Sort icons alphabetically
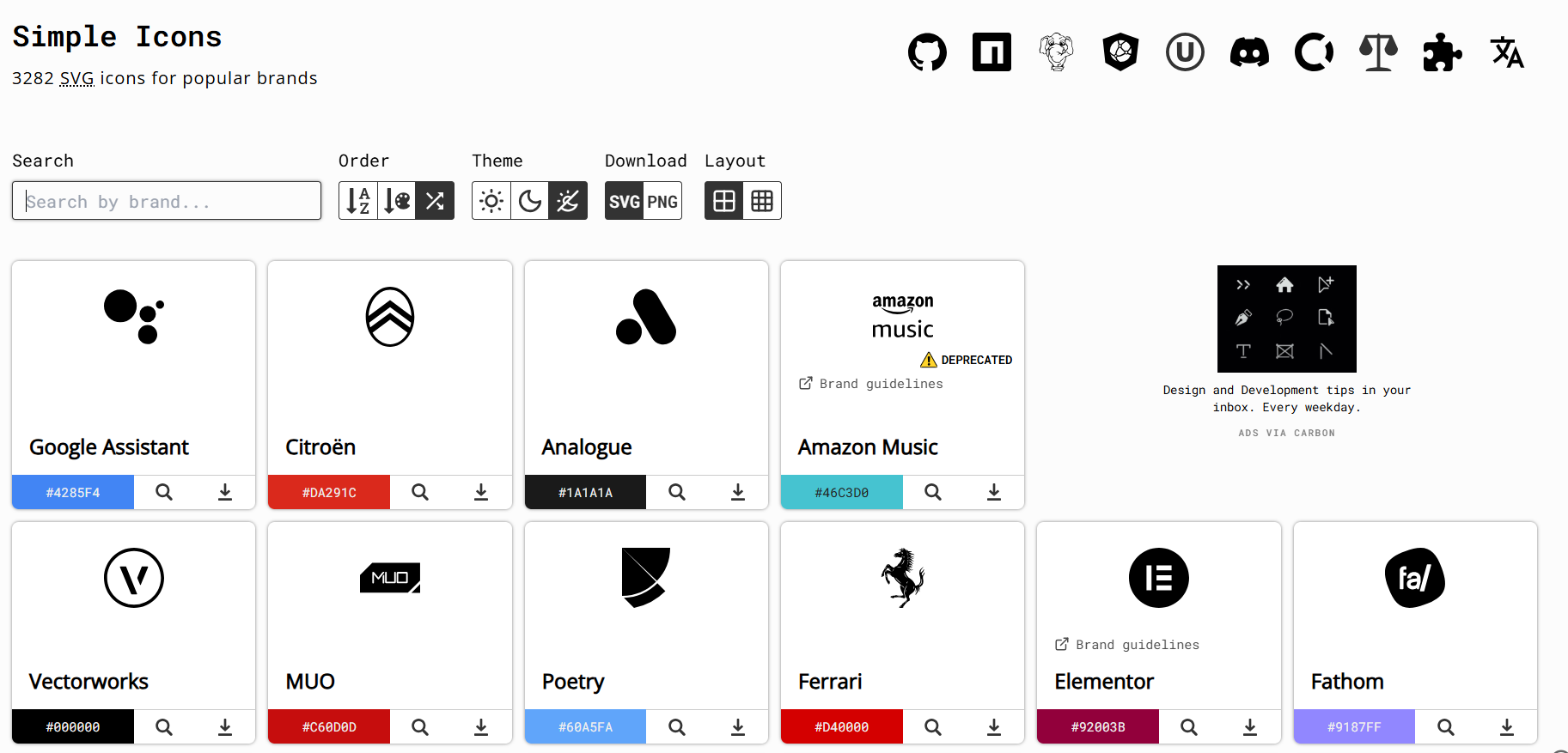Viewport: 1568px width, 753px height. (358, 201)
